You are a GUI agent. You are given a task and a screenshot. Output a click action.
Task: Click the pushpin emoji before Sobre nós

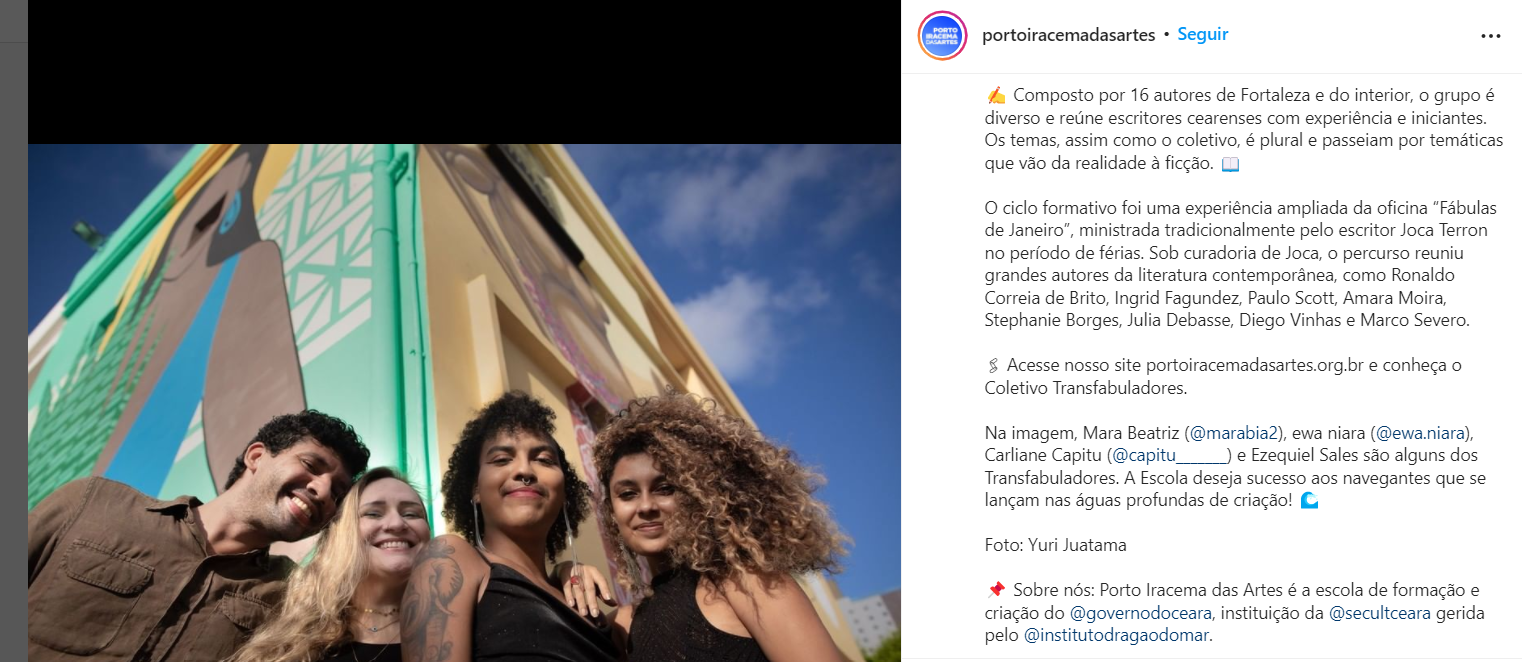pyautogui.click(x=995, y=590)
